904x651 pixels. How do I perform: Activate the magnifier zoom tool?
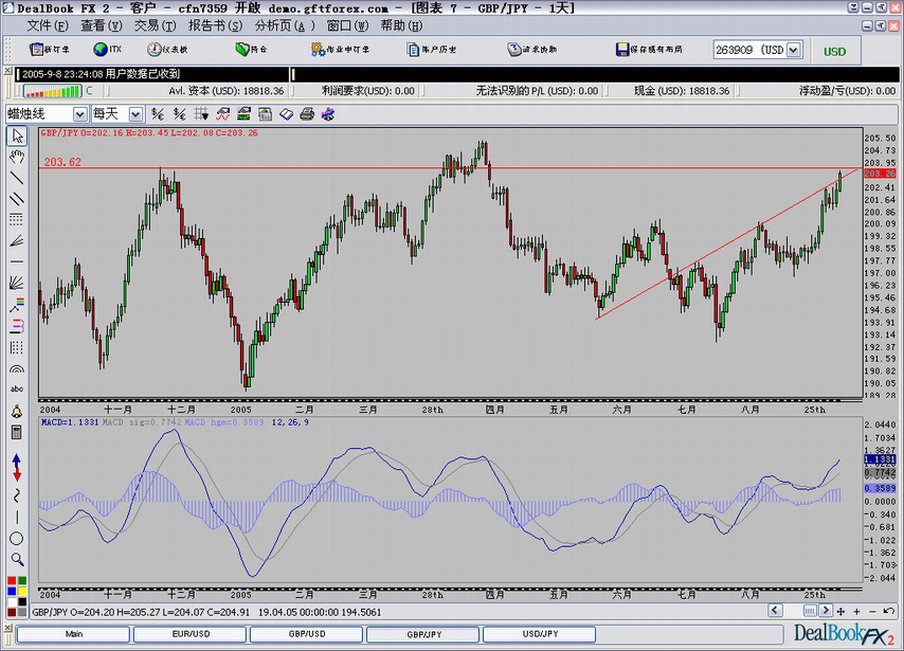point(17,559)
